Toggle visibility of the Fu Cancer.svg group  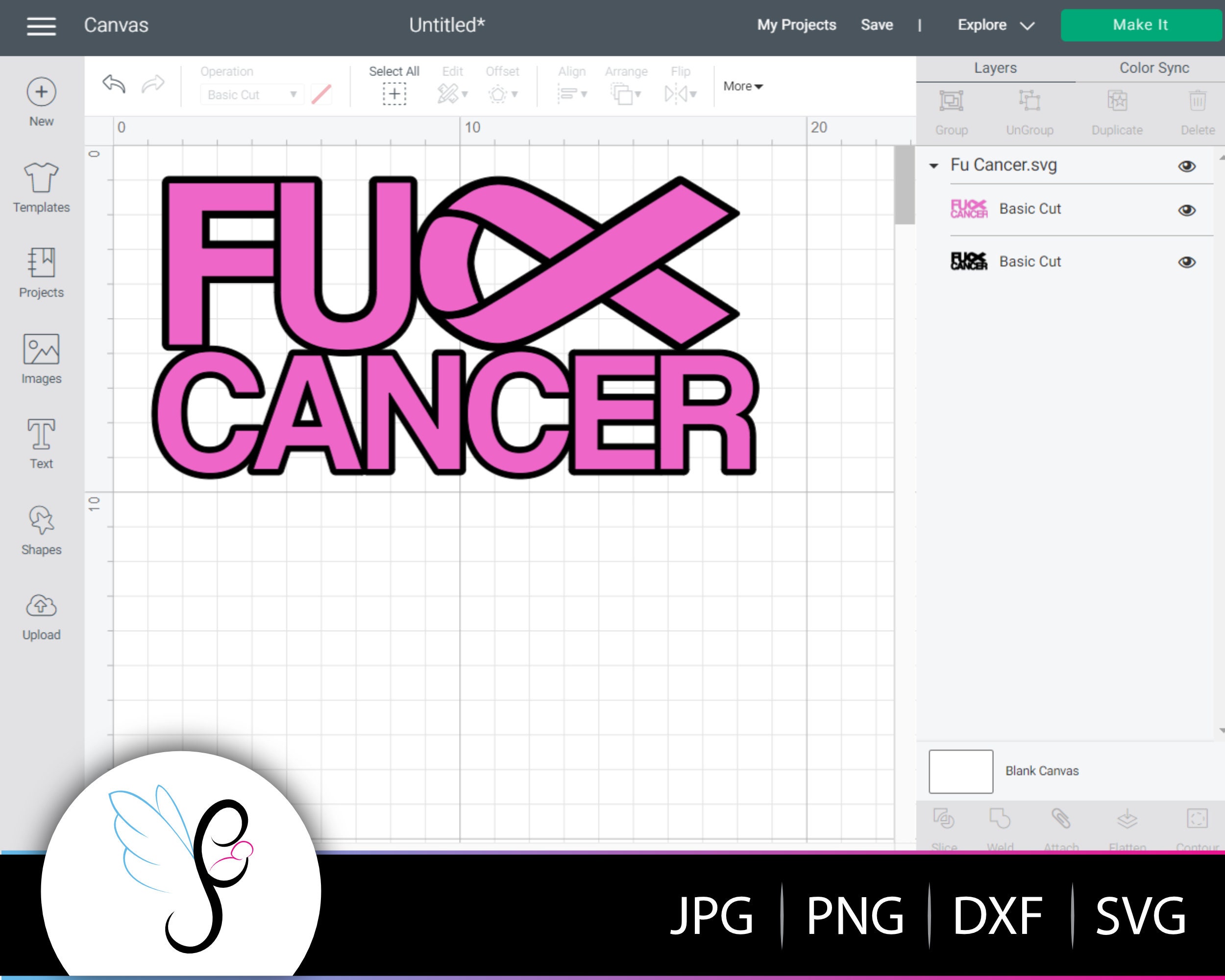[1187, 165]
